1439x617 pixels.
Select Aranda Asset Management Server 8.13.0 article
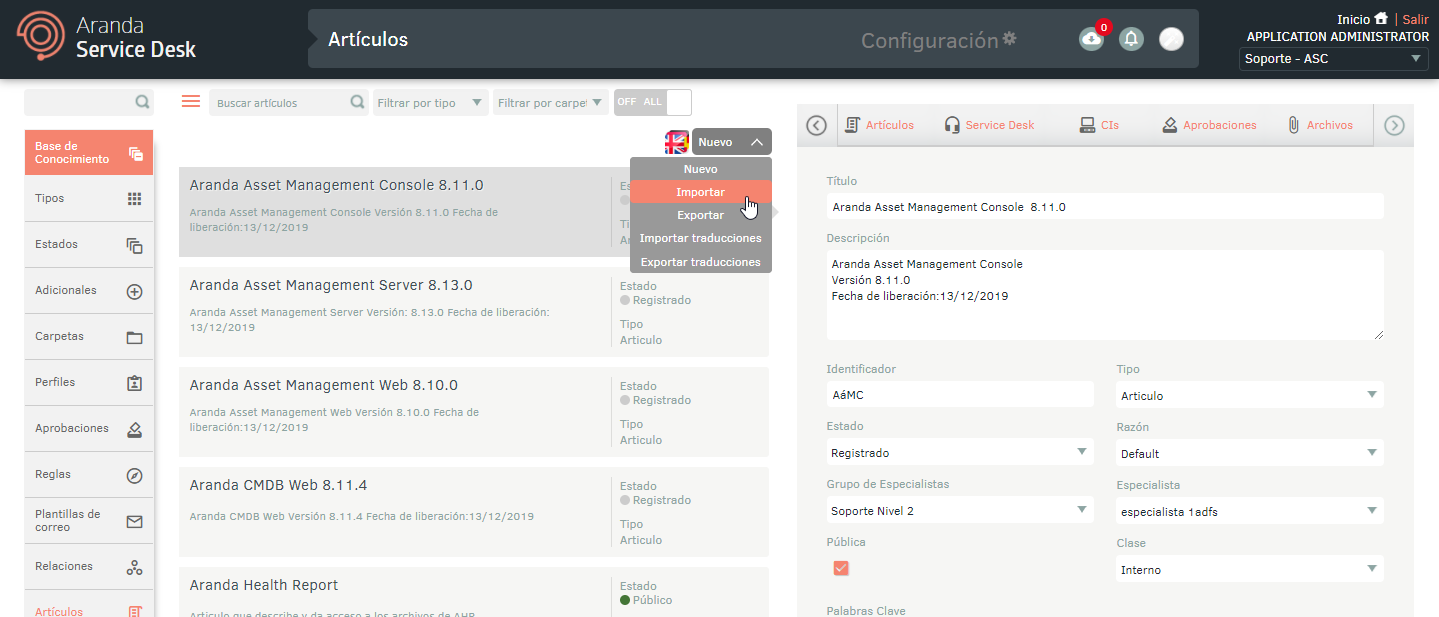coord(474,312)
